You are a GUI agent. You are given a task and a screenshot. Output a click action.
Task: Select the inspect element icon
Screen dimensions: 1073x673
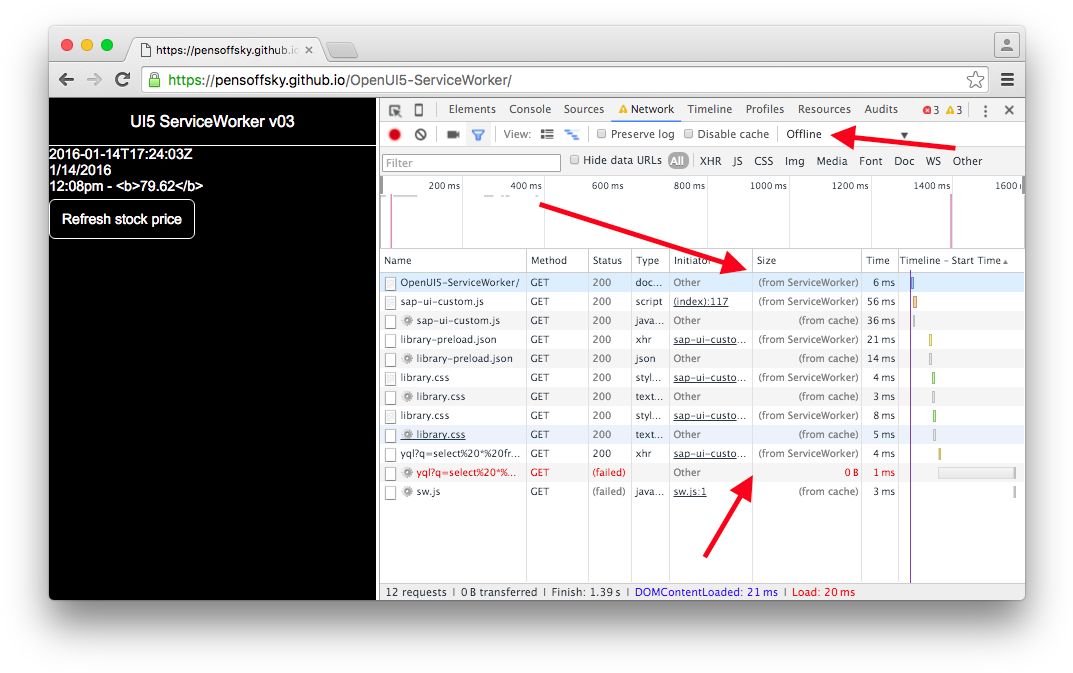[396, 109]
